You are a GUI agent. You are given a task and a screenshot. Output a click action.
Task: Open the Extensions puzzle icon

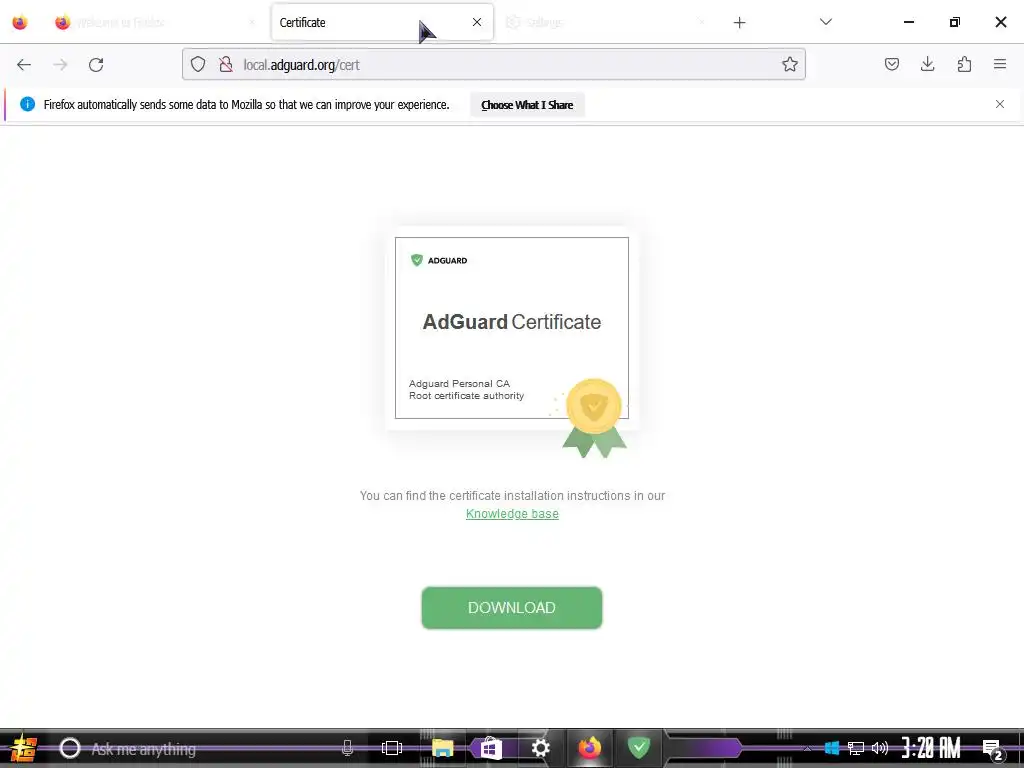point(964,64)
